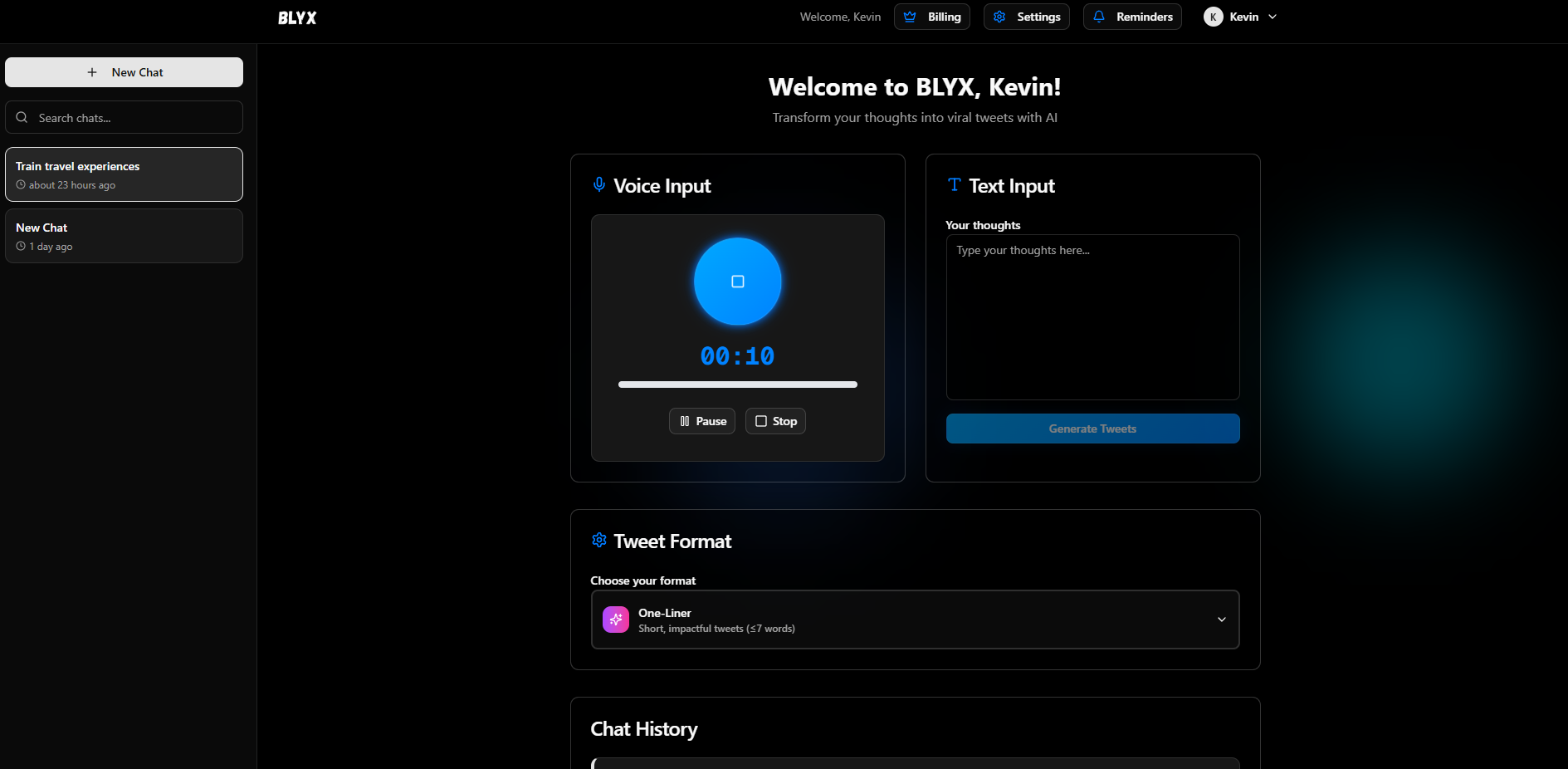Screen dimensions: 1568x769
Task: Open the New Chat entry from 1 day ago
Action: pos(124,236)
